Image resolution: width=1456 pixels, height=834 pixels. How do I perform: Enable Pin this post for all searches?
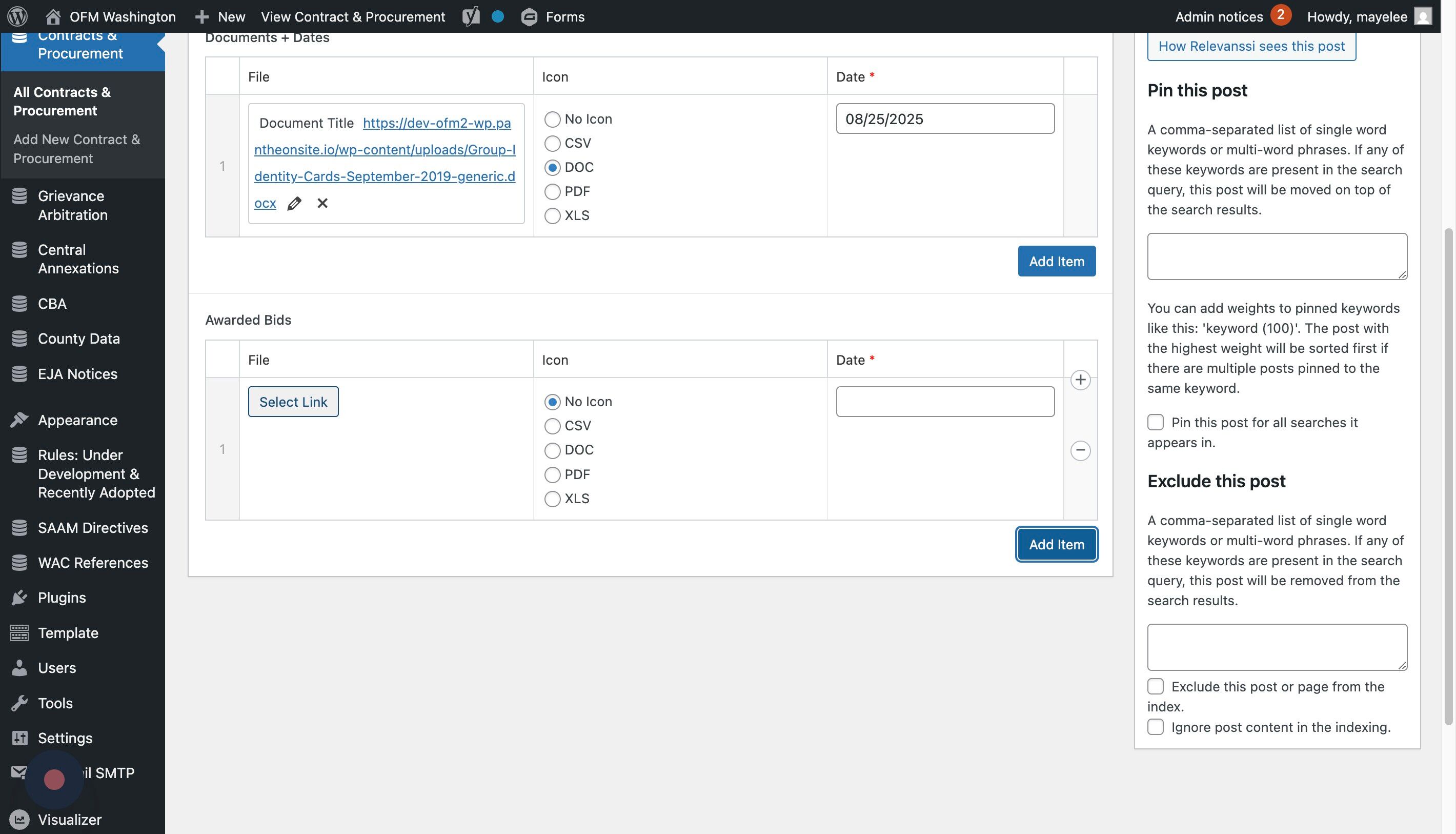pos(1156,423)
